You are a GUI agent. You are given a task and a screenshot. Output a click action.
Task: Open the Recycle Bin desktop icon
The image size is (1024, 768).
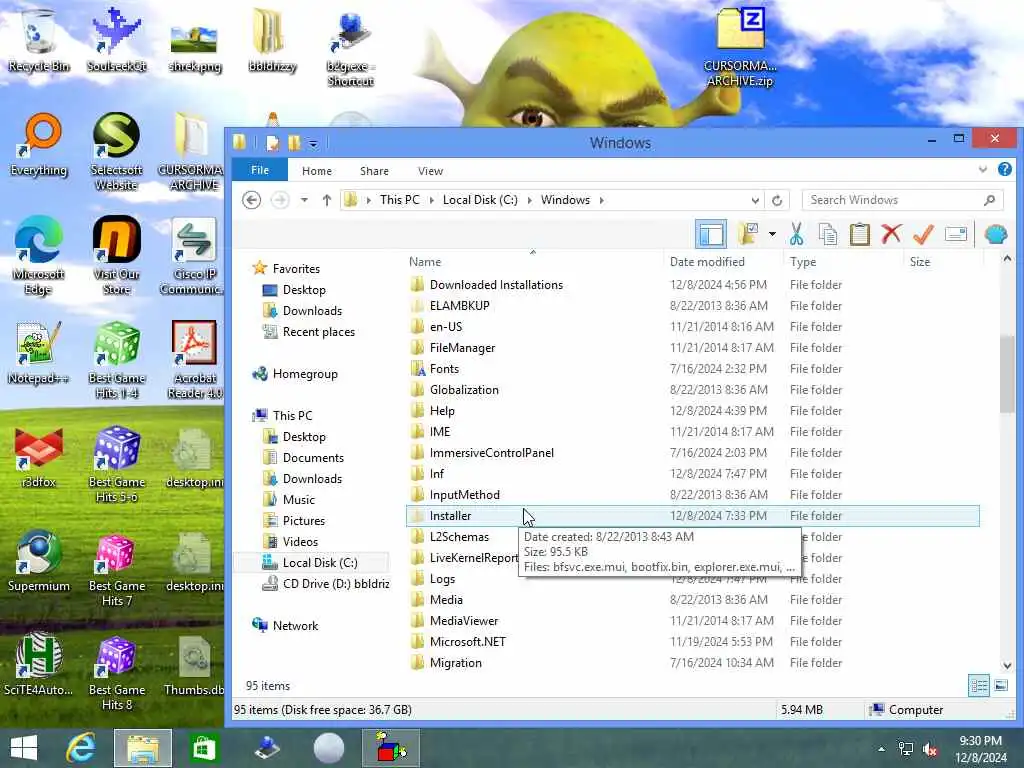tap(39, 40)
